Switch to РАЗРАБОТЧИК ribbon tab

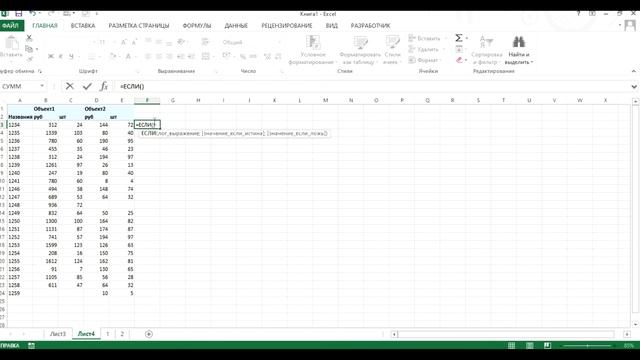(371, 25)
